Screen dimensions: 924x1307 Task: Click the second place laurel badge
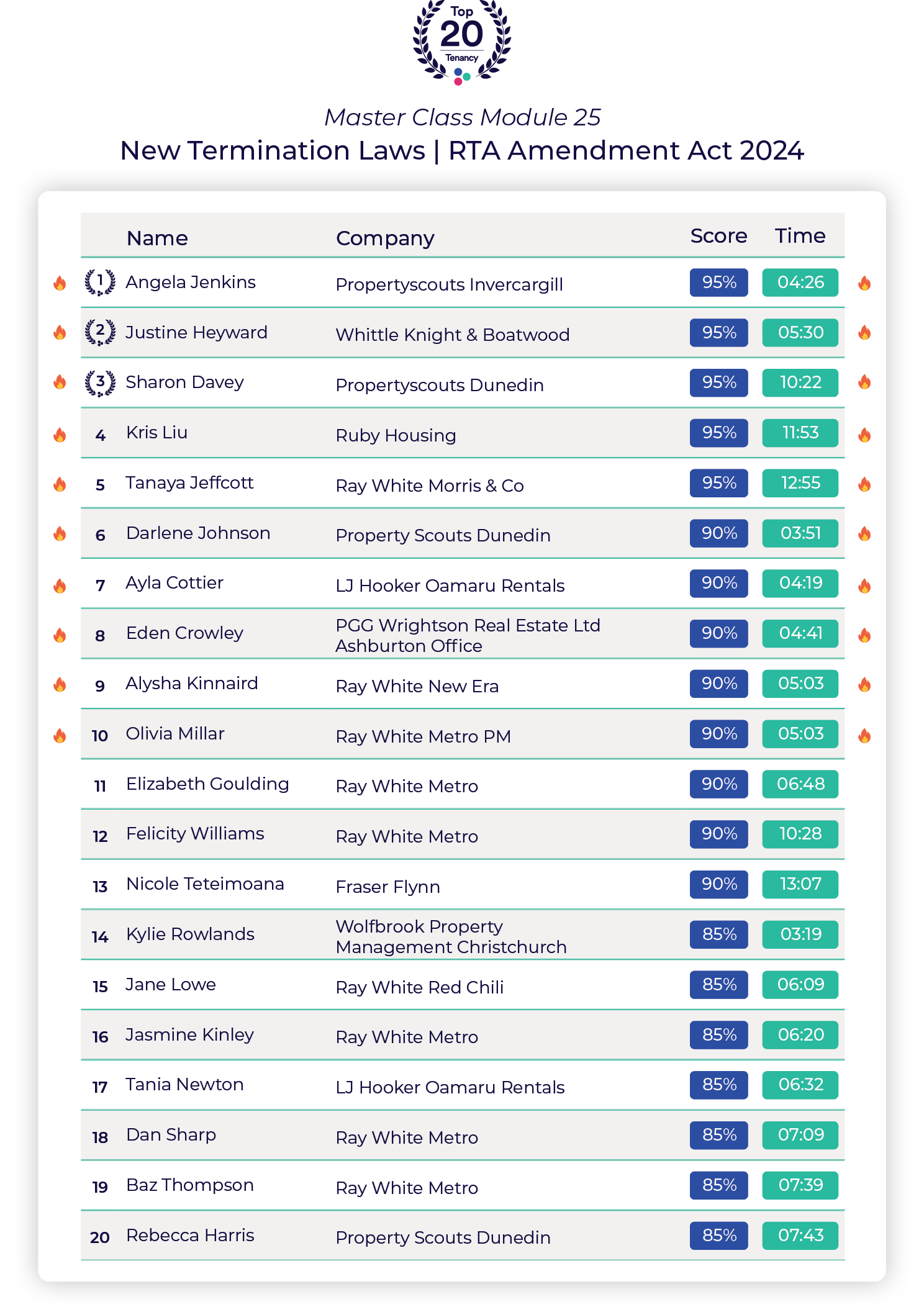(100, 332)
